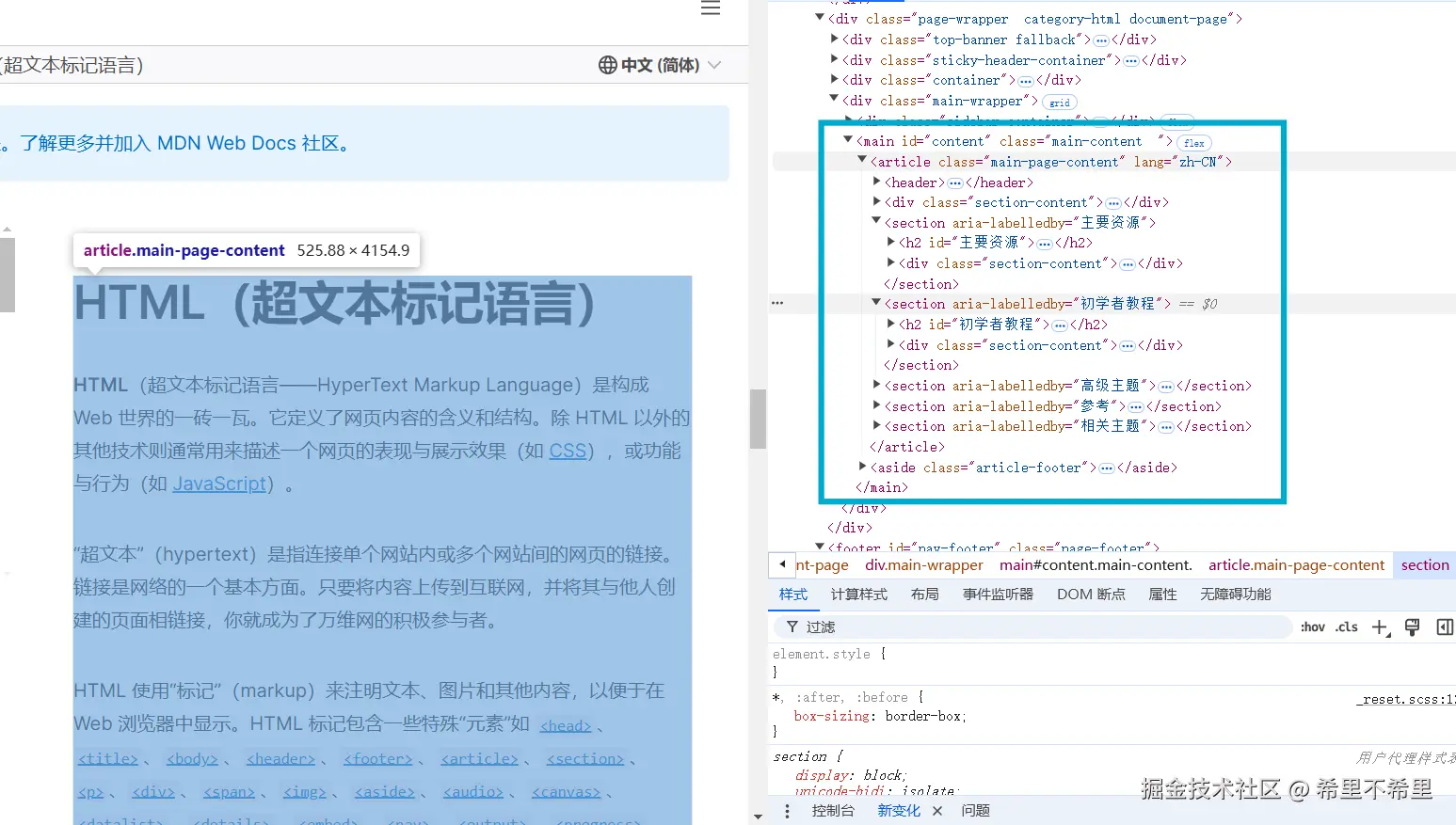Viewport: 1456px width, 825px height.
Task: Expand the aside article-footer node
Action: tap(863, 466)
